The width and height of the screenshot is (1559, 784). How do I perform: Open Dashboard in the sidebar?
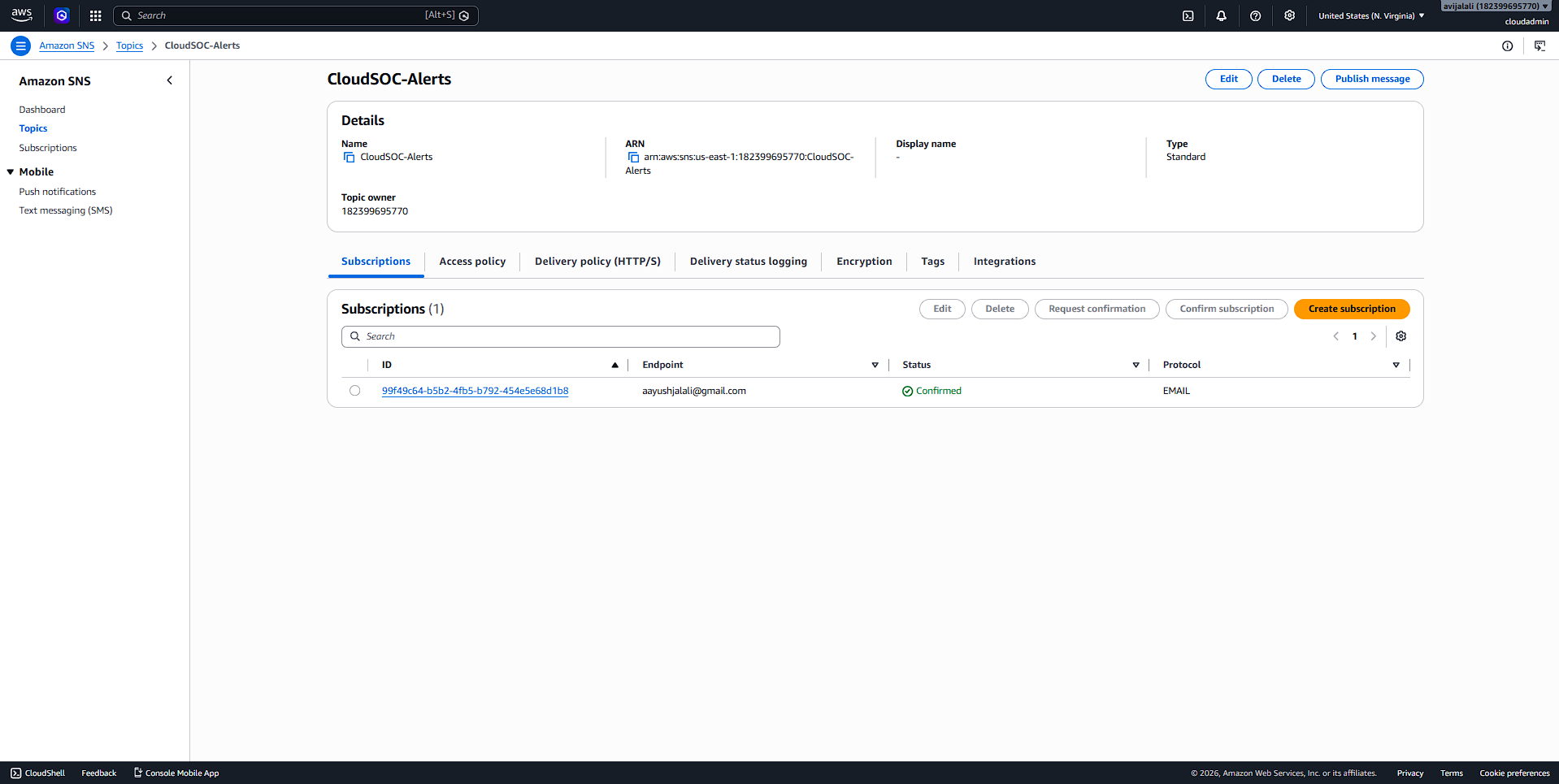click(42, 110)
